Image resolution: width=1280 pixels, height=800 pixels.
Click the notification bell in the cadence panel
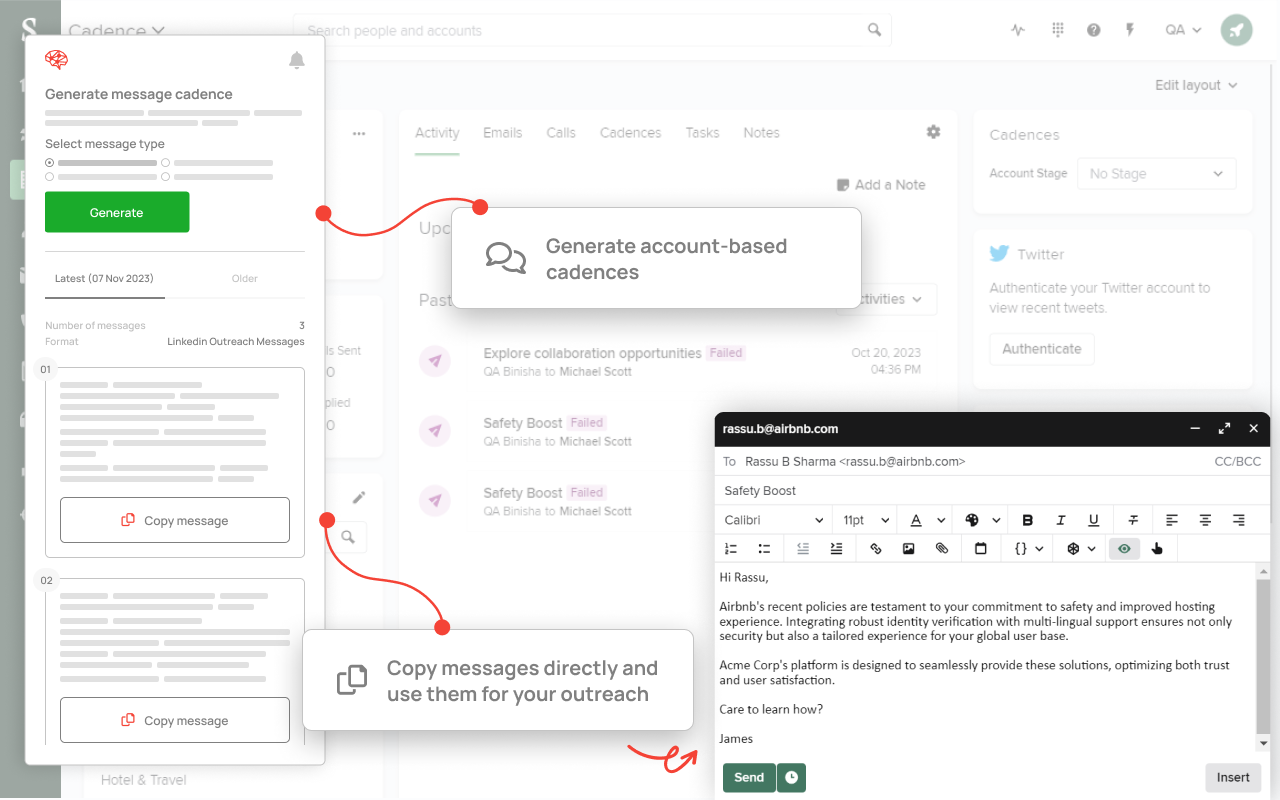[297, 61]
